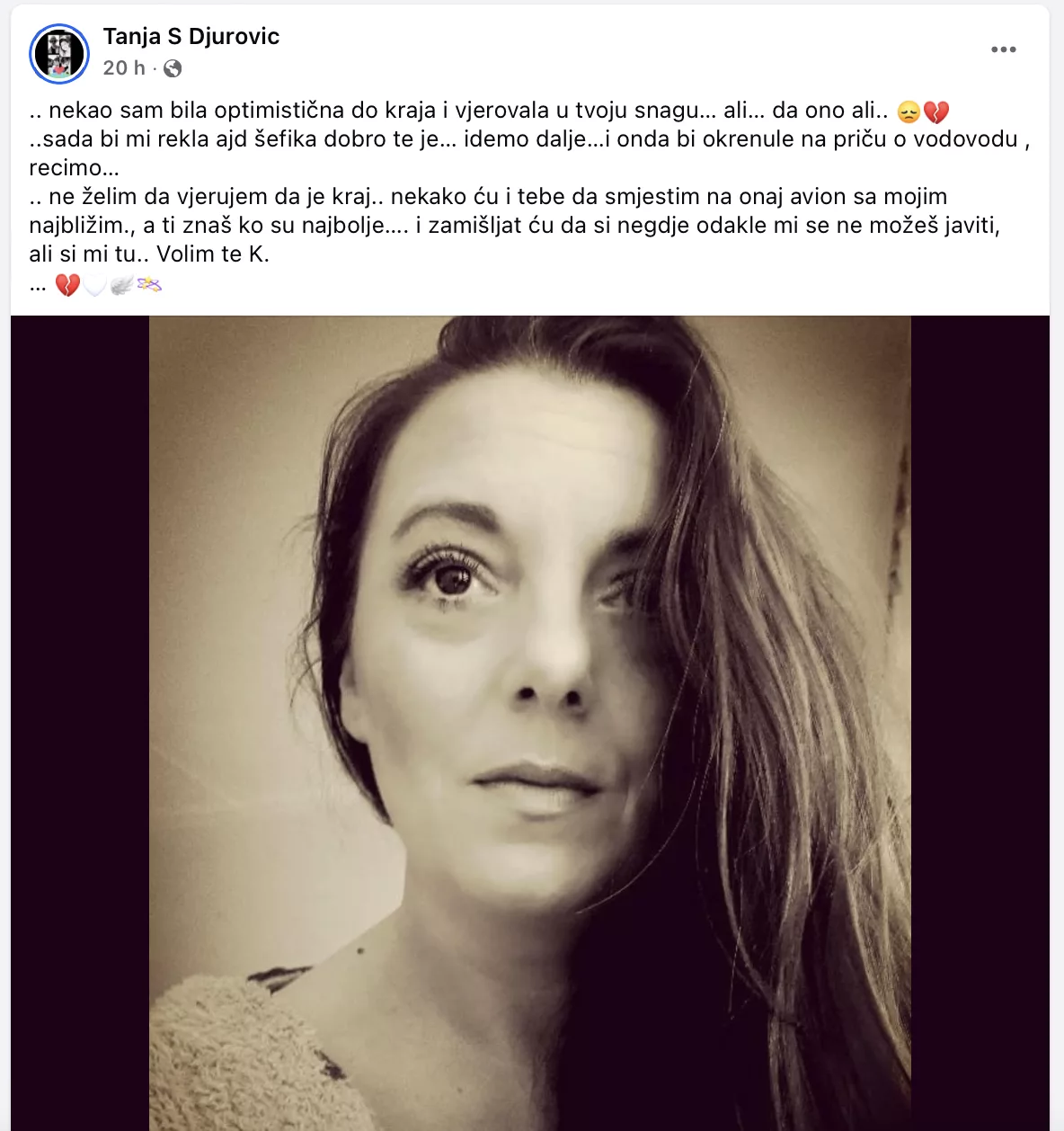Viewport: 1064px width, 1131px height.
Task: Click the white heart emoji
Action: 94,286
